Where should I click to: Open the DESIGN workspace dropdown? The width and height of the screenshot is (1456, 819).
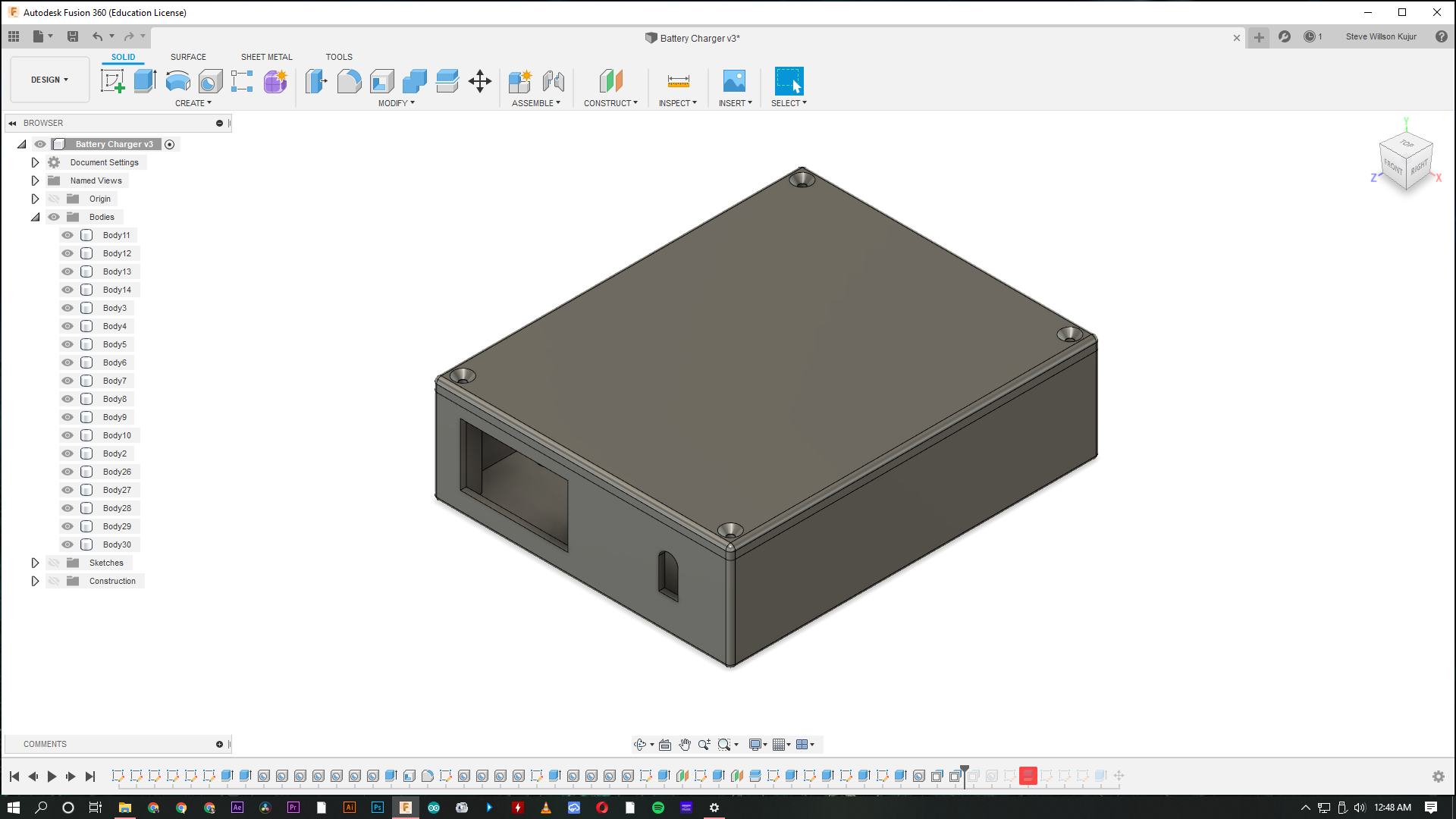[49, 80]
